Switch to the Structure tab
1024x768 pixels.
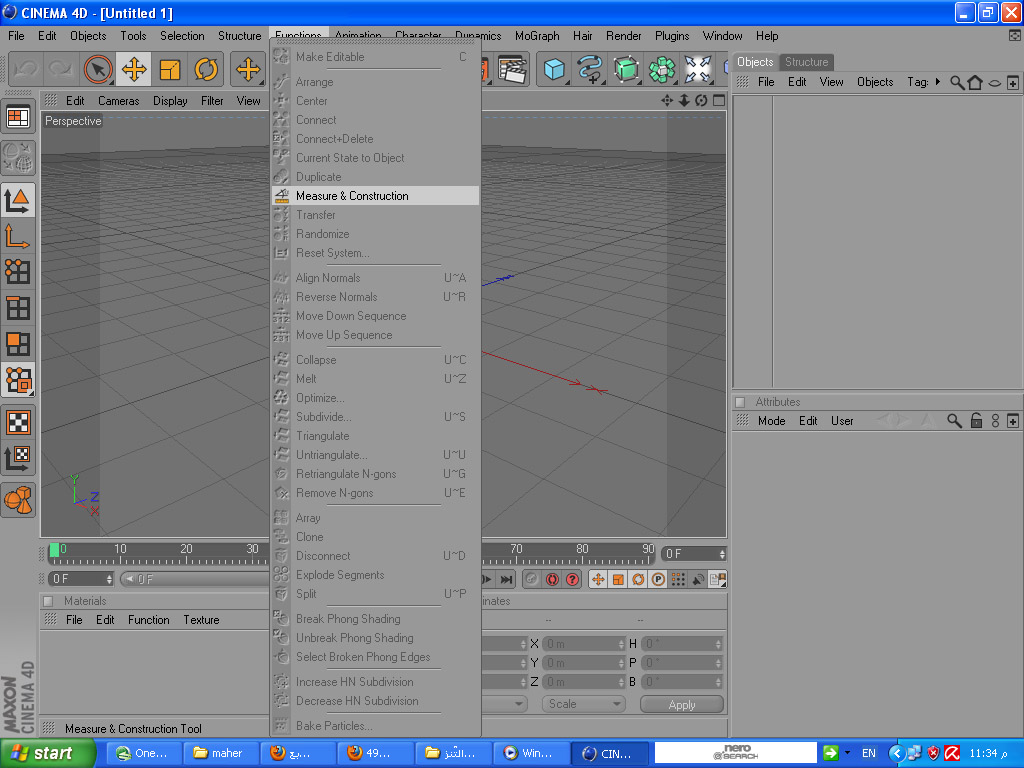click(x=807, y=62)
